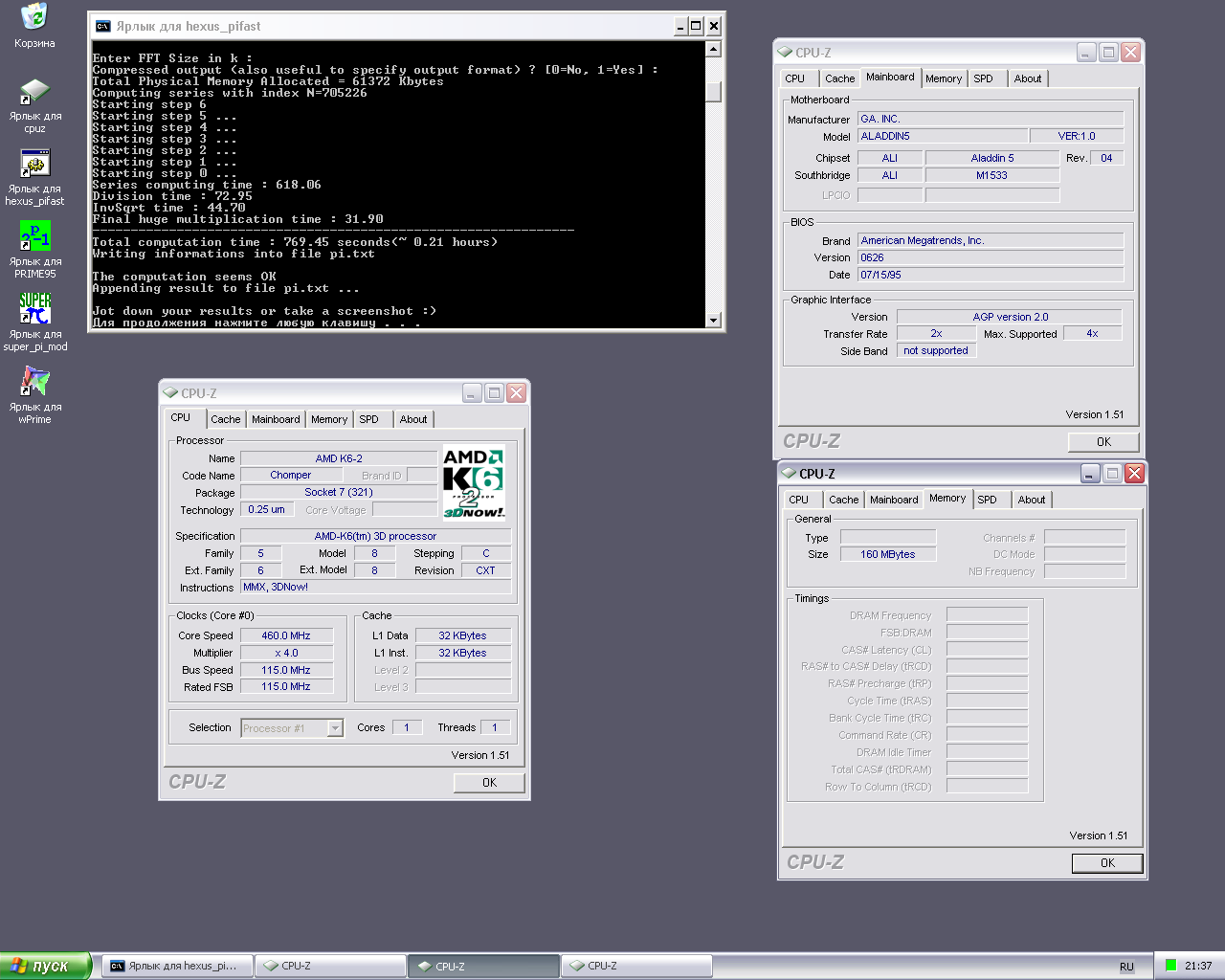Click the Mainboard Model ALADDIN5 field
This screenshot has height=980, width=1225.
(943, 136)
